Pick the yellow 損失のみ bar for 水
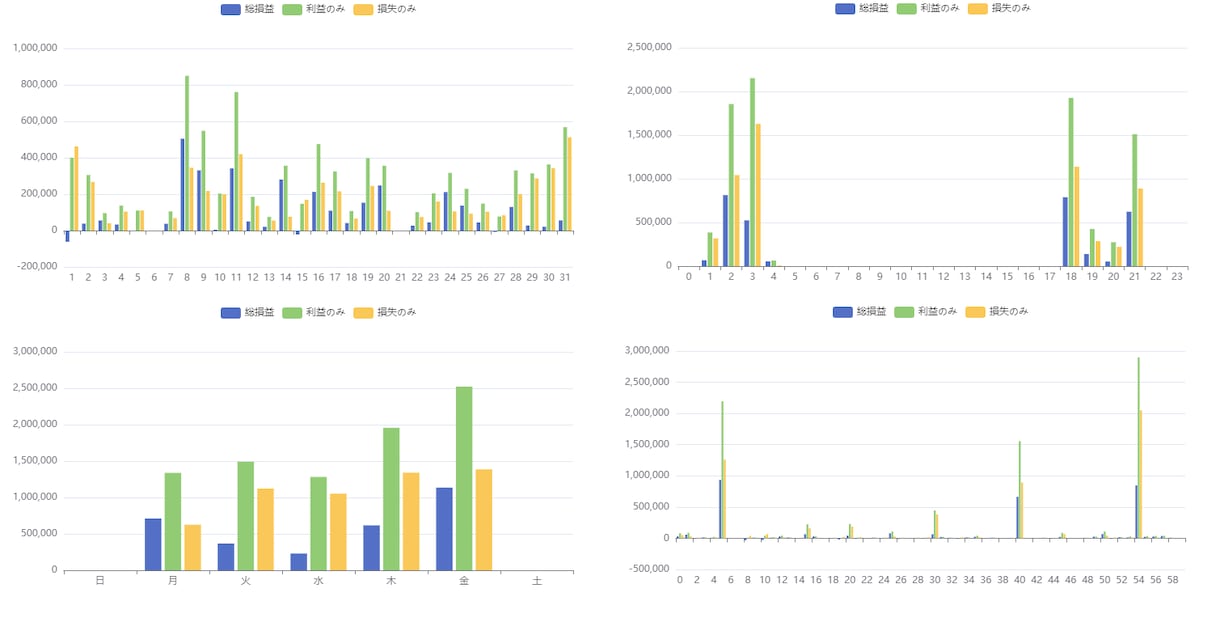The image size is (1220, 618). pos(339,532)
